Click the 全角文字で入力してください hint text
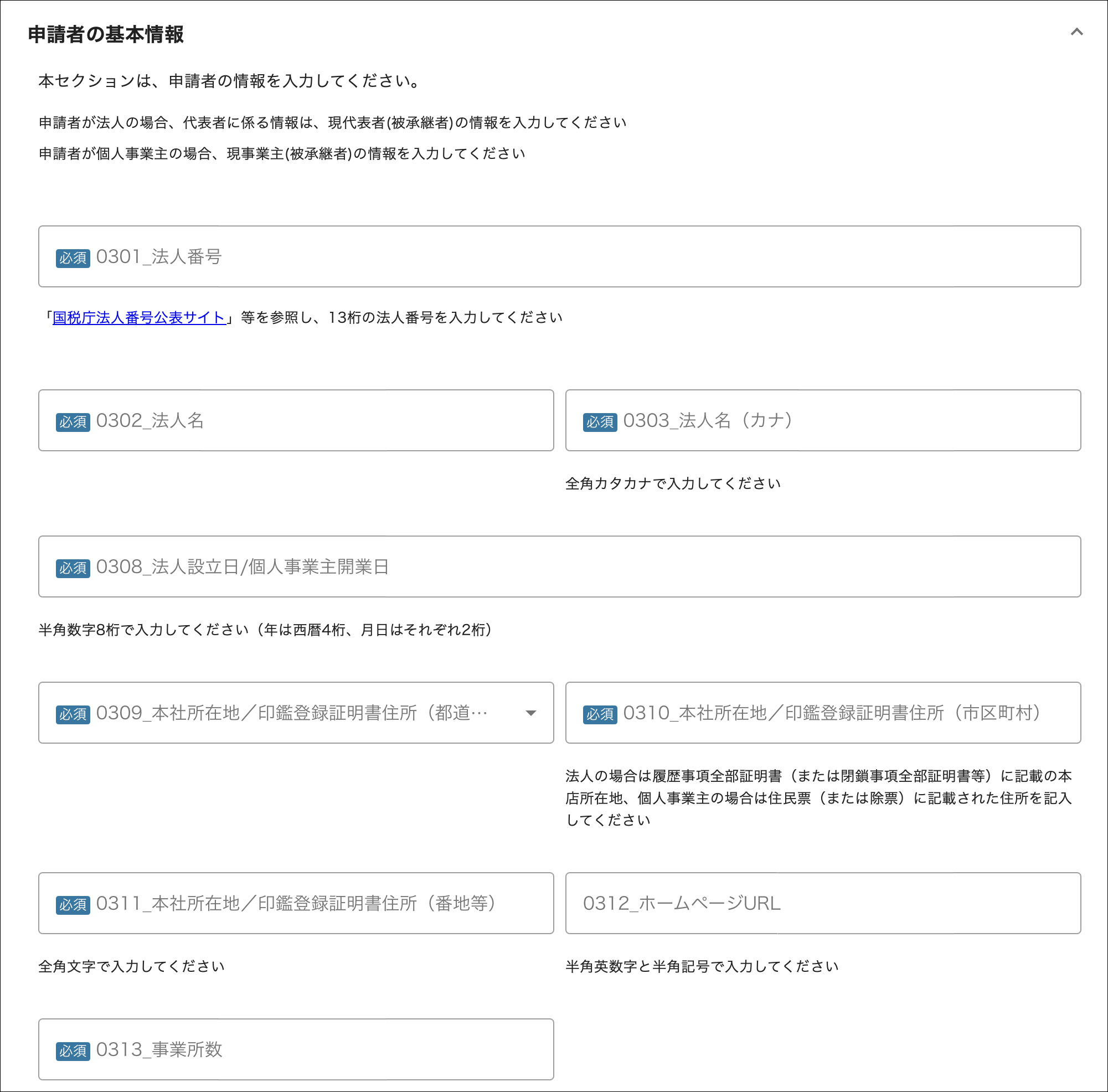1108x1092 pixels. point(131,966)
